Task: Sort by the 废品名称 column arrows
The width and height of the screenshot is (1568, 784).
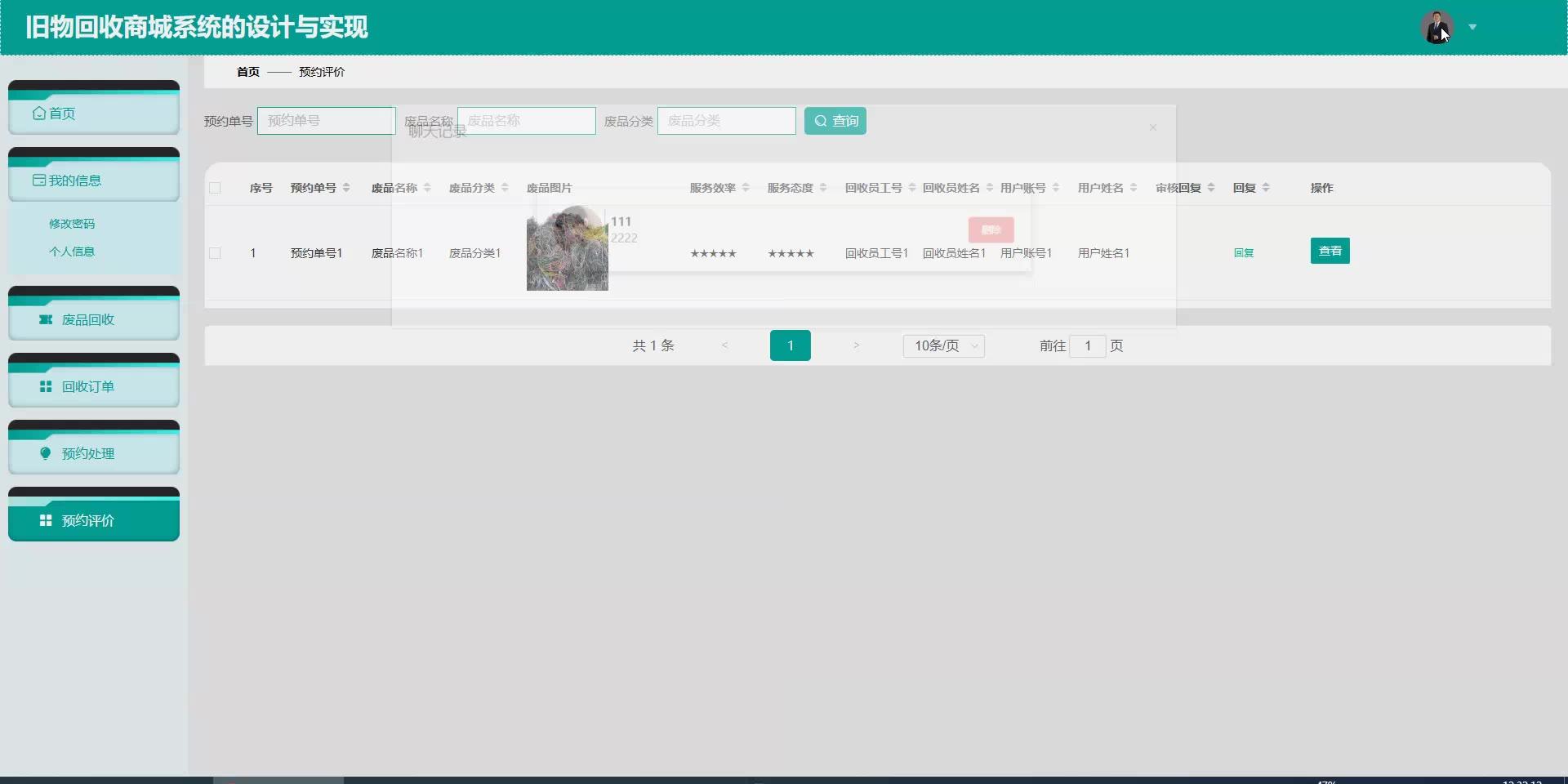Action: 427,188
